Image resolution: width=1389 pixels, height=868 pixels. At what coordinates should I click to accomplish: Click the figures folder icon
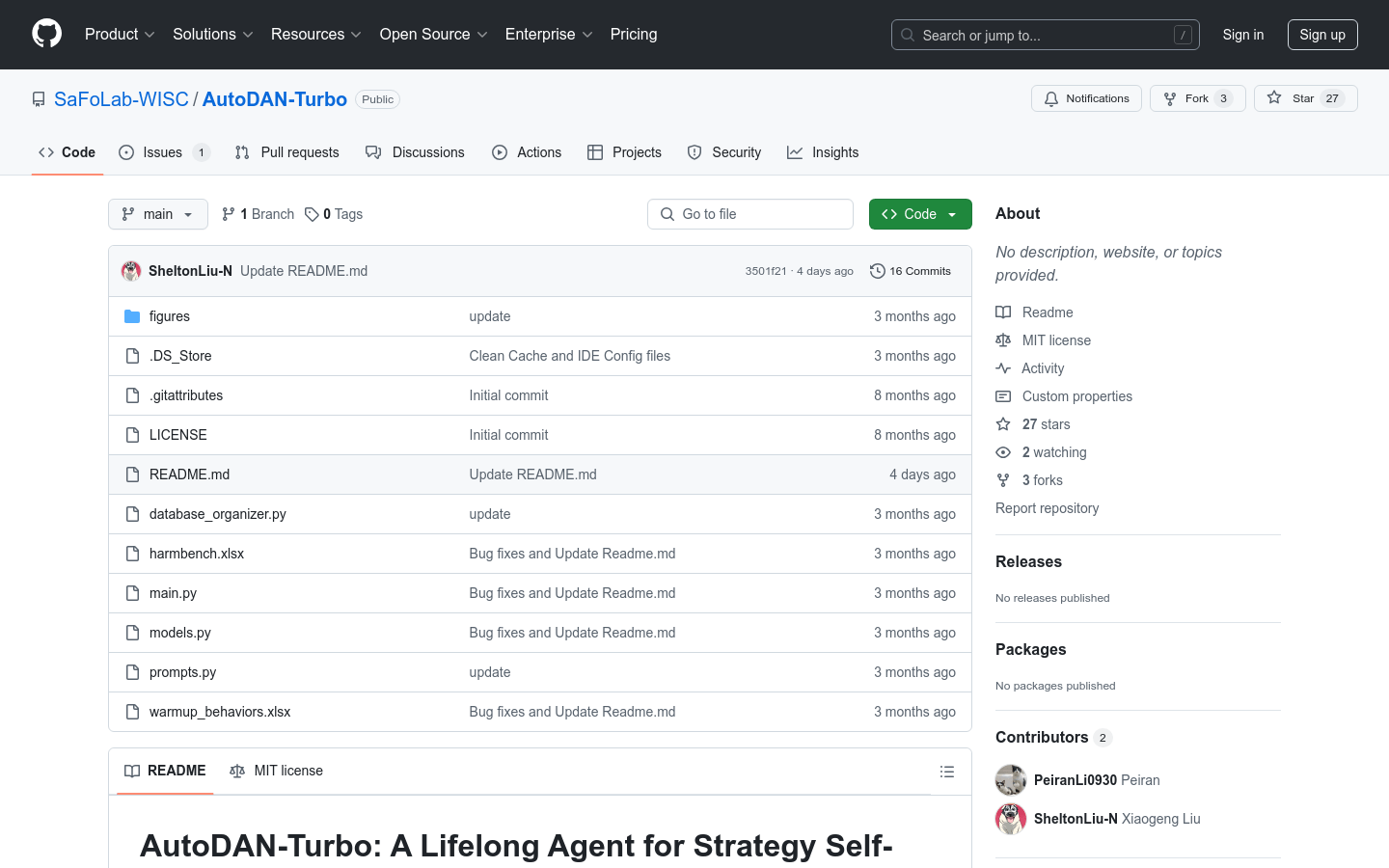(132, 316)
